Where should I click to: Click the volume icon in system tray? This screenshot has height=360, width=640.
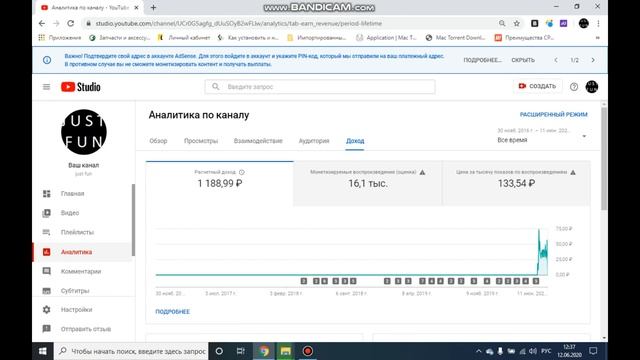tap(533, 351)
